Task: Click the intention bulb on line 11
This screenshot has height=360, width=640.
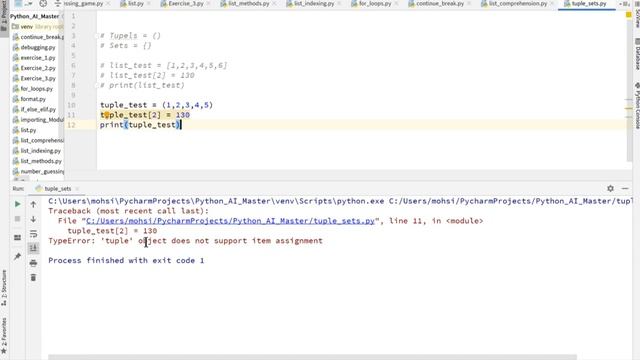Action: 106,115
